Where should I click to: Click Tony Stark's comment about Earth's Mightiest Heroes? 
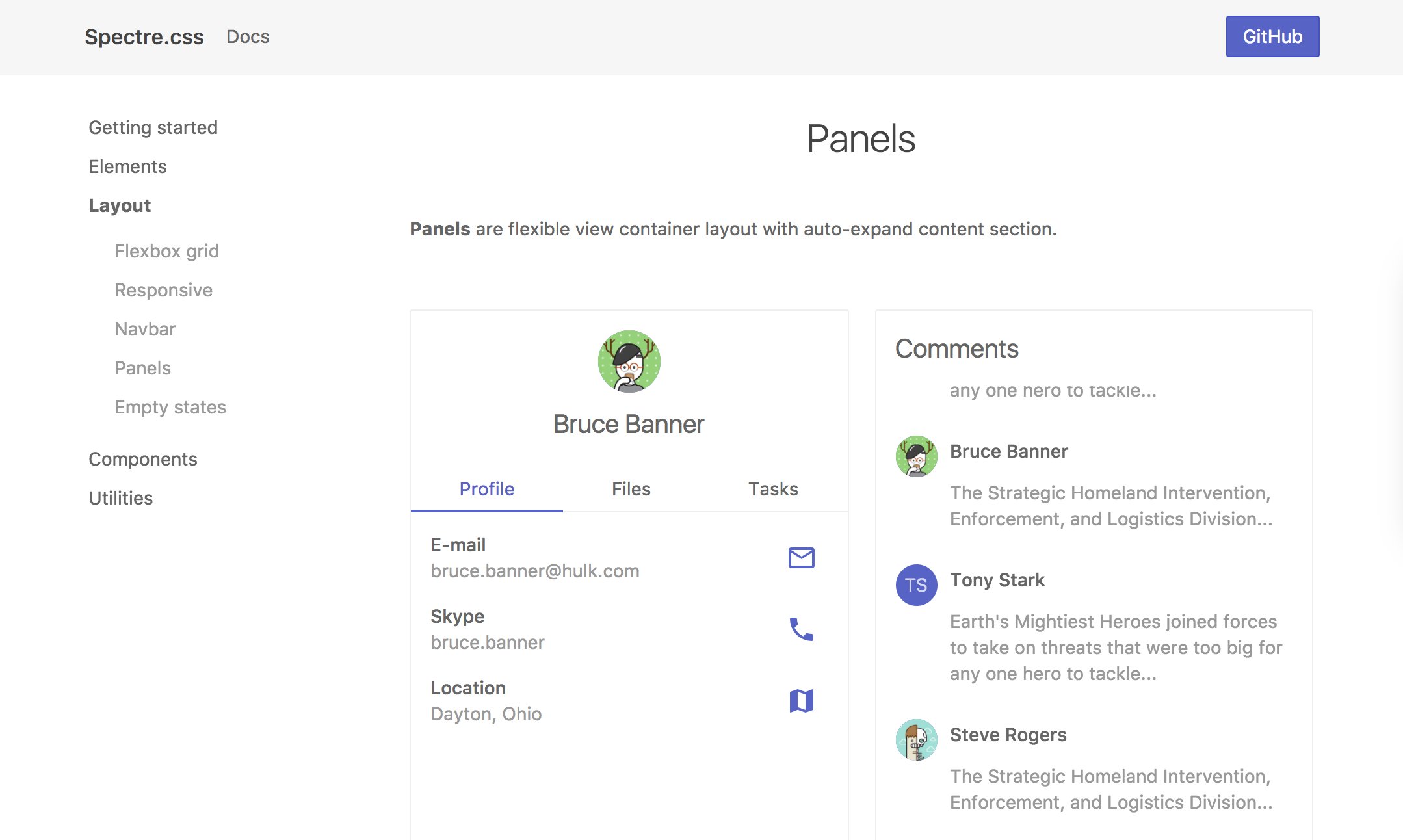(1116, 648)
